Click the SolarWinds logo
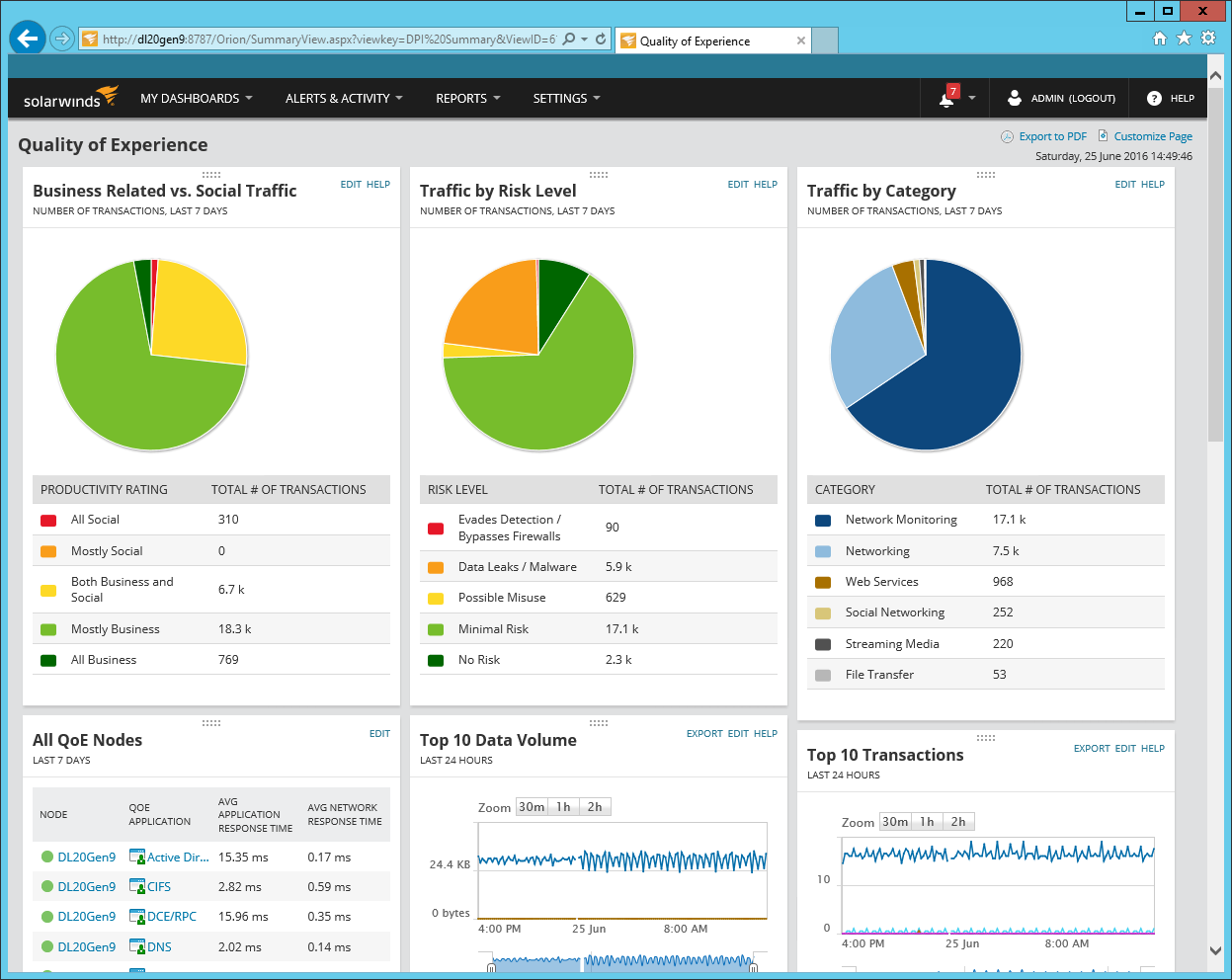1232x980 pixels. (x=70, y=97)
